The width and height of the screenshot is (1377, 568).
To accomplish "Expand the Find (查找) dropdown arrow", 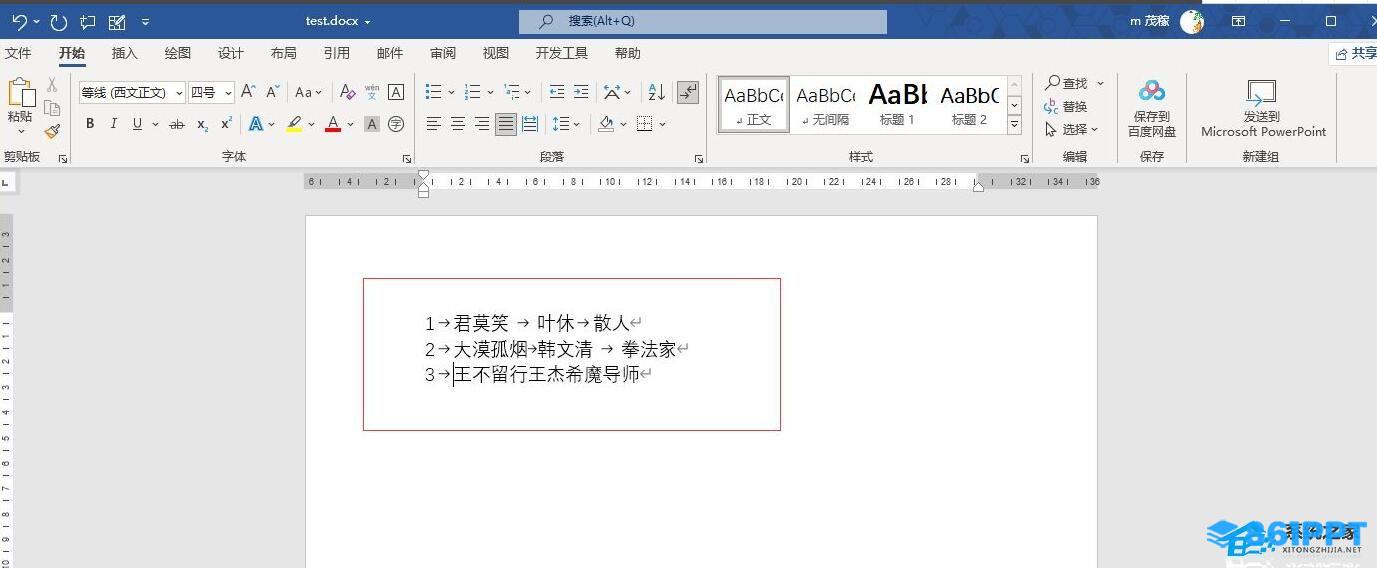I will pyautogui.click(x=1100, y=83).
